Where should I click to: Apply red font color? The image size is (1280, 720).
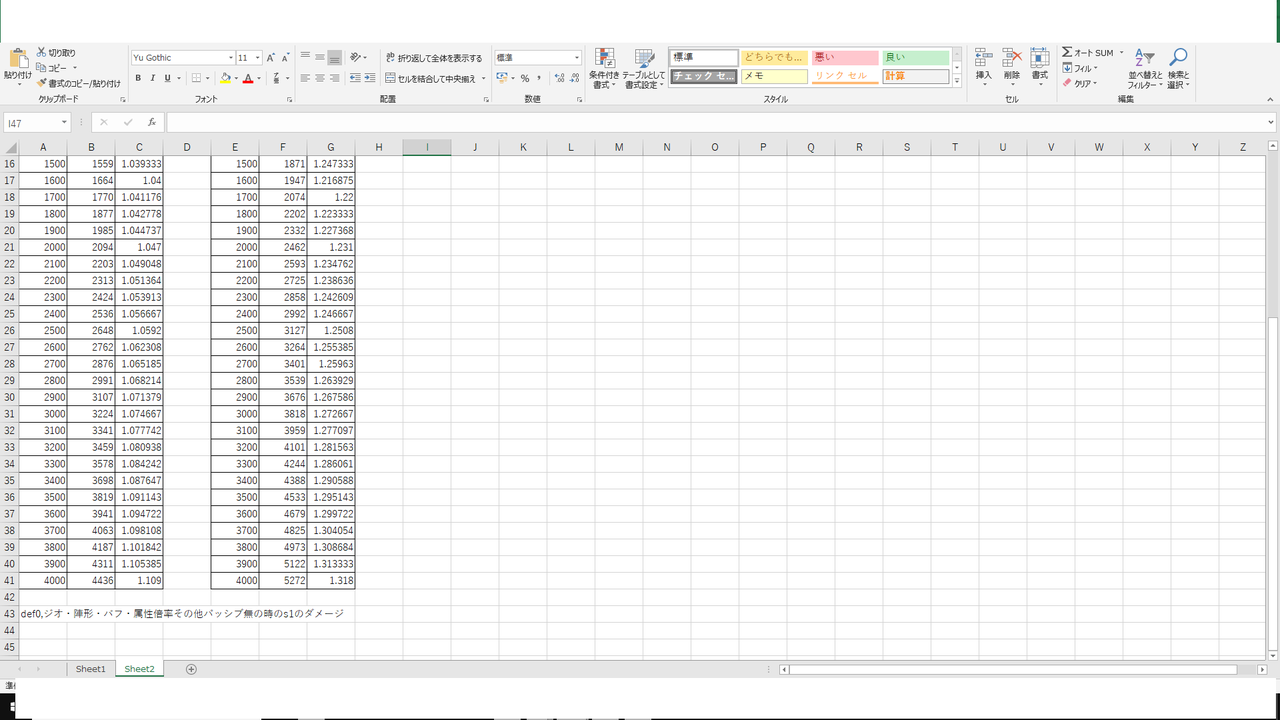[248, 78]
